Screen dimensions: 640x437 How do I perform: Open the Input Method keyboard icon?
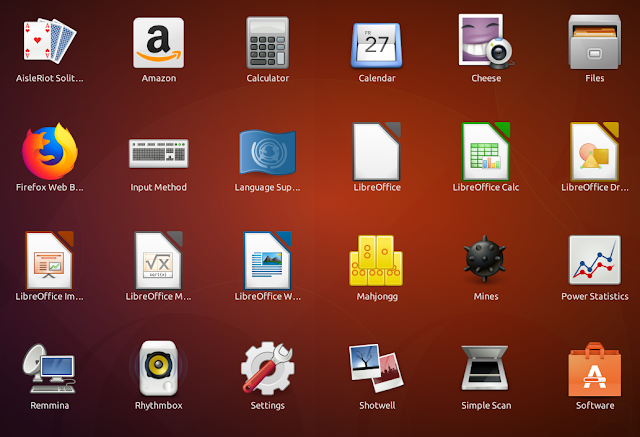pos(158,153)
